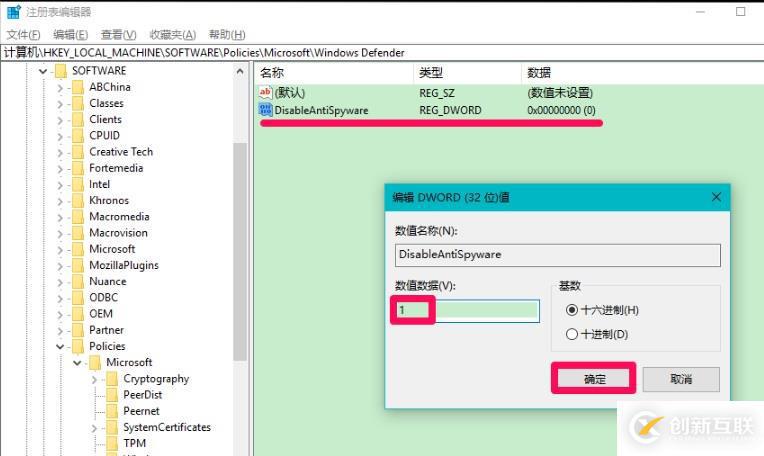Select the Nuance folder icon
The image size is (764, 456).
click(77, 282)
